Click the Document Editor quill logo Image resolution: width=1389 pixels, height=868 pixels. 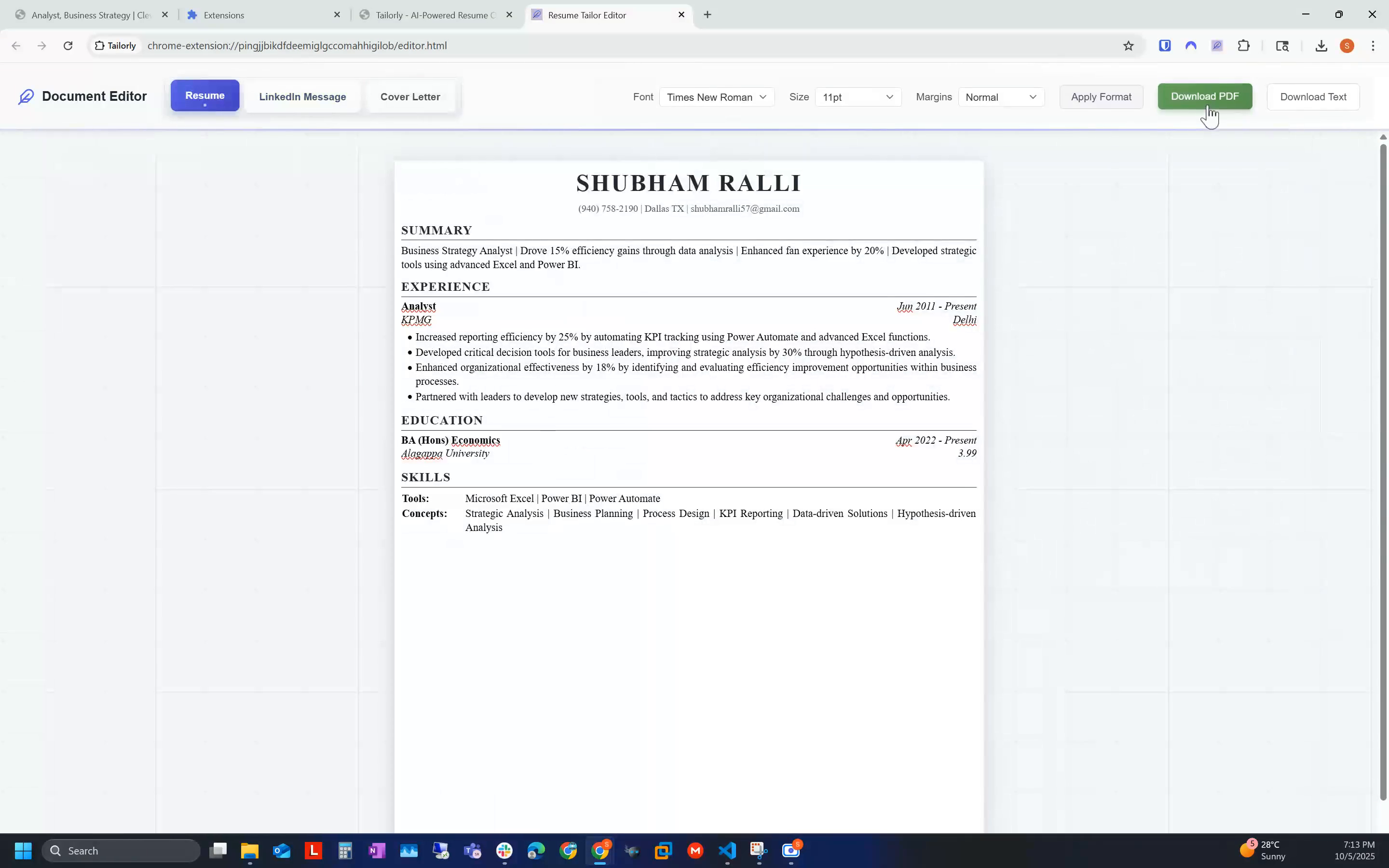tap(27, 96)
